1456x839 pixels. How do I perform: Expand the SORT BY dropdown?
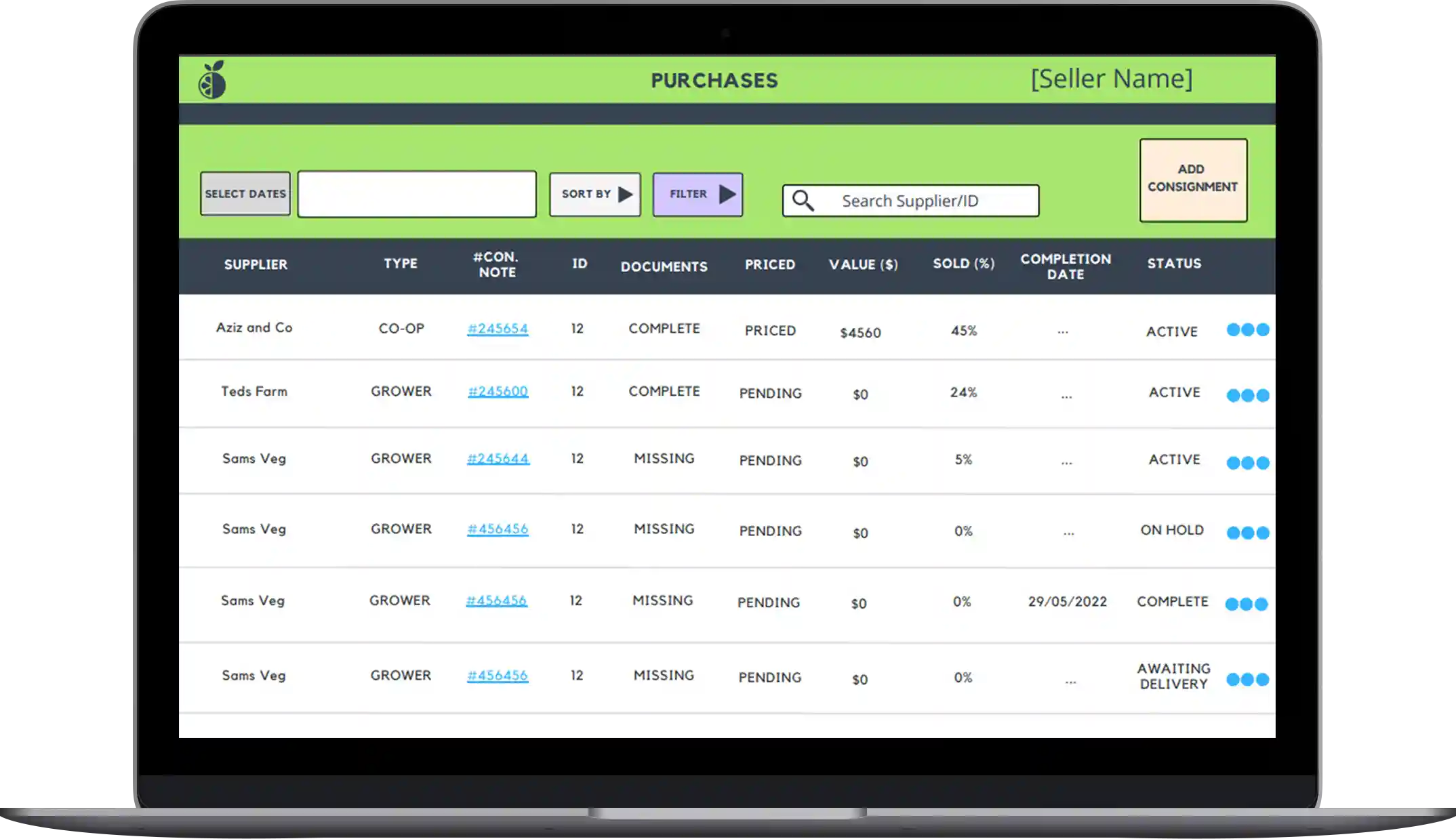pyautogui.click(x=595, y=195)
